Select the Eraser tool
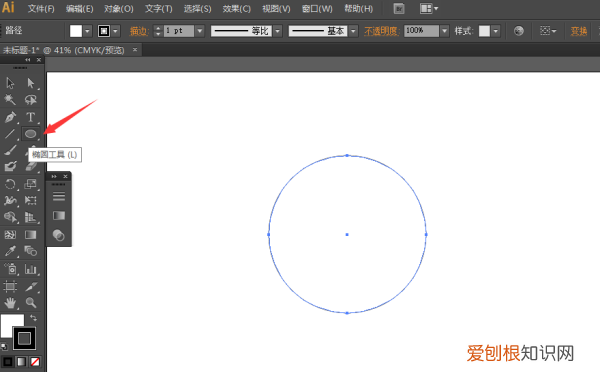Viewport: 600px width, 372px height. (x=31, y=166)
